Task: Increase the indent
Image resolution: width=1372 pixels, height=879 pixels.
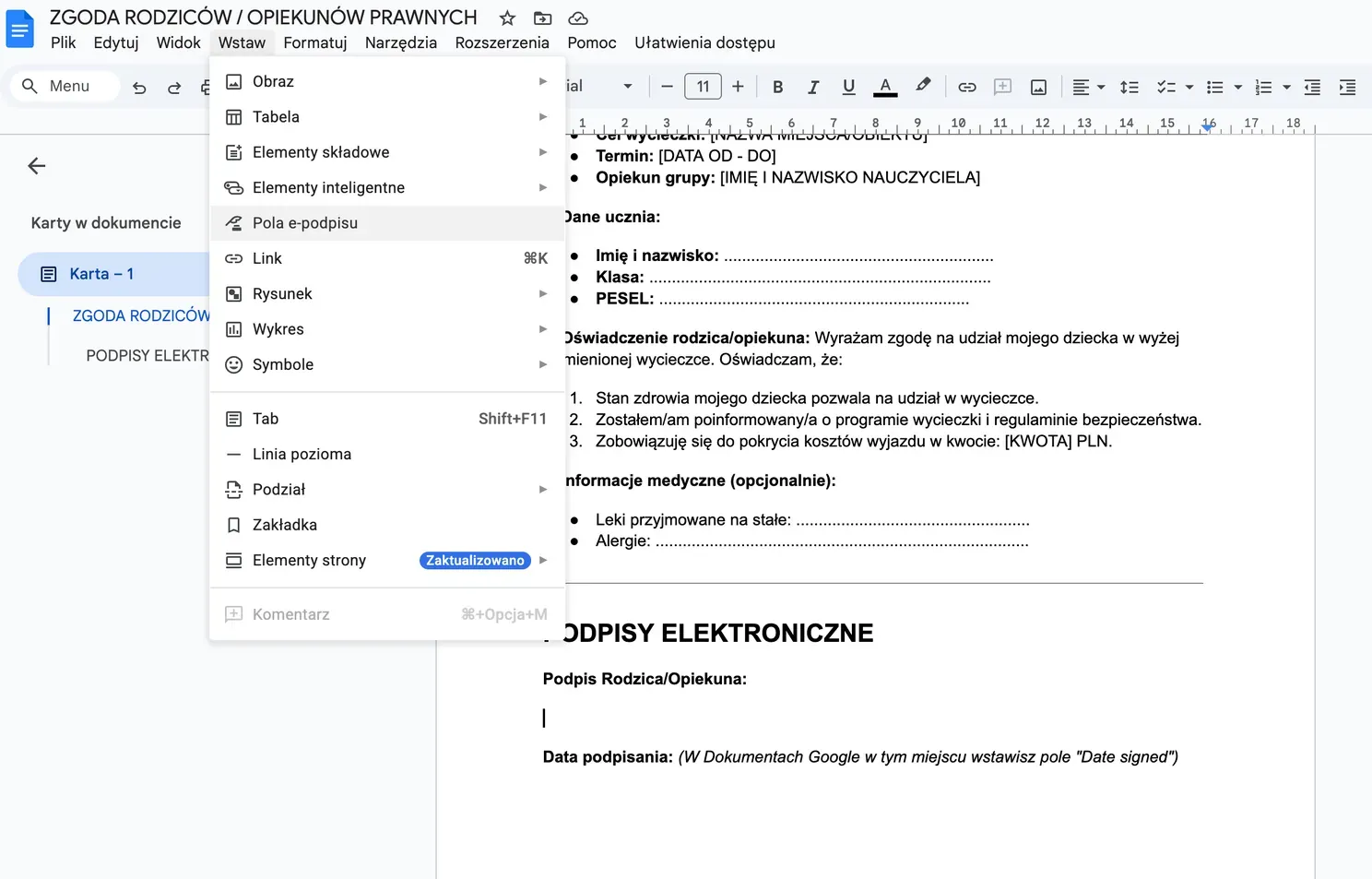Action: point(1347,87)
